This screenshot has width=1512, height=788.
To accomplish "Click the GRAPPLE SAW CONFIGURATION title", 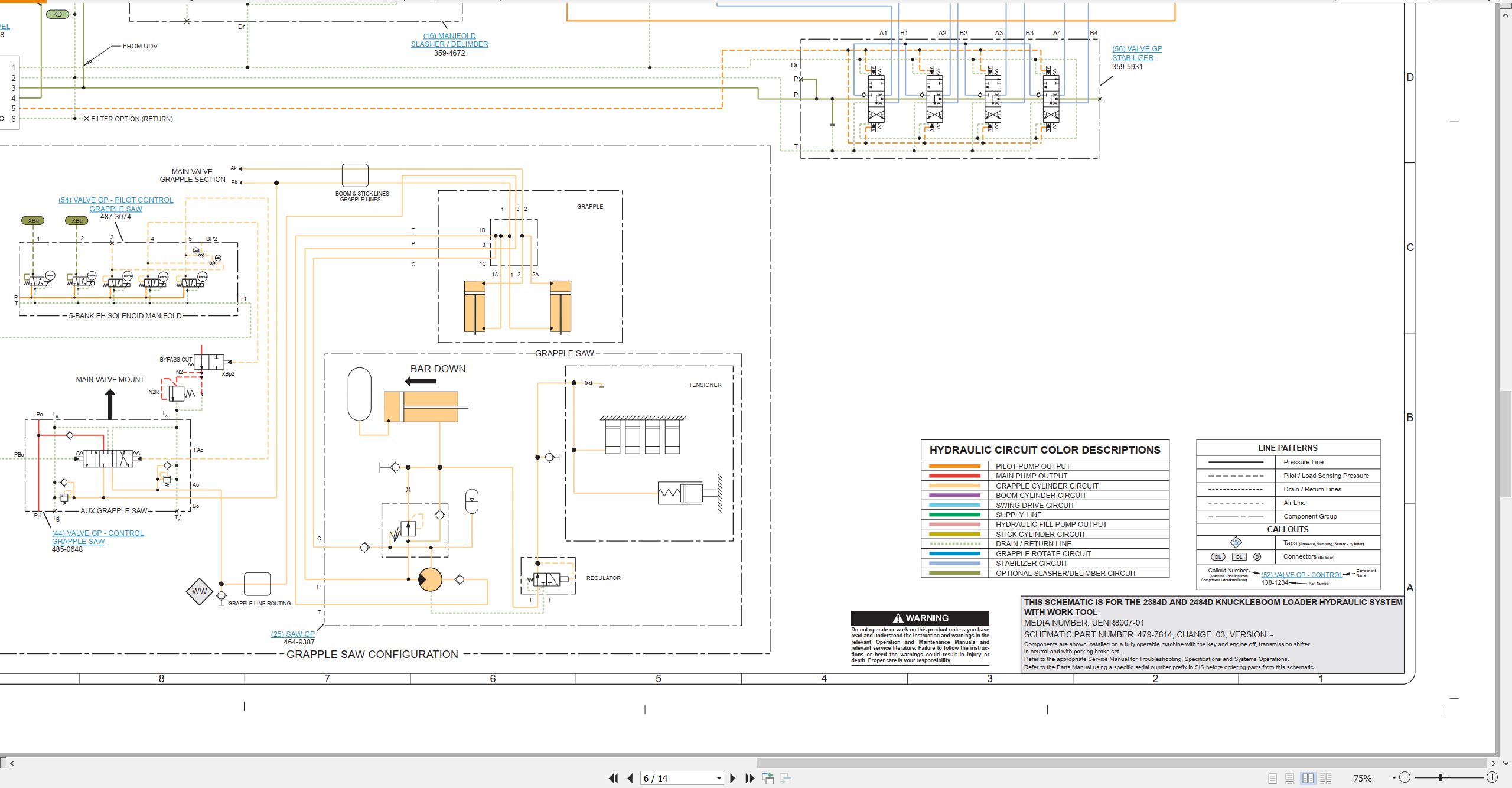I will pos(372,655).
